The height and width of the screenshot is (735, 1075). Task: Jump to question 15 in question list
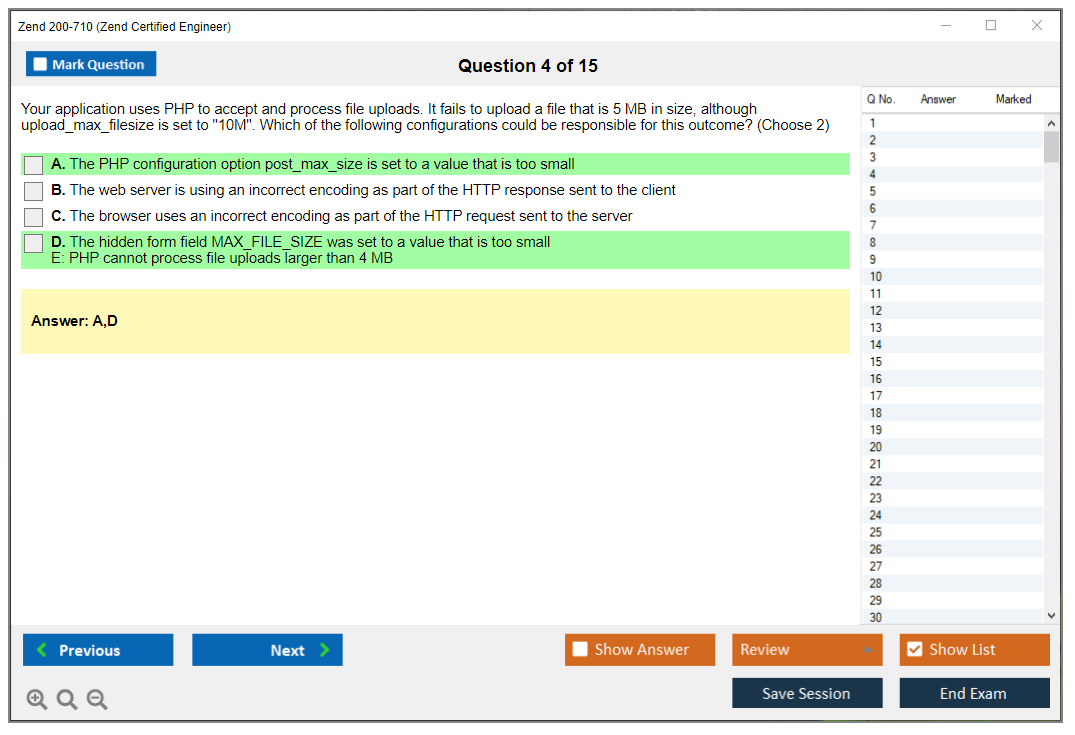pyautogui.click(x=877, y=362)
